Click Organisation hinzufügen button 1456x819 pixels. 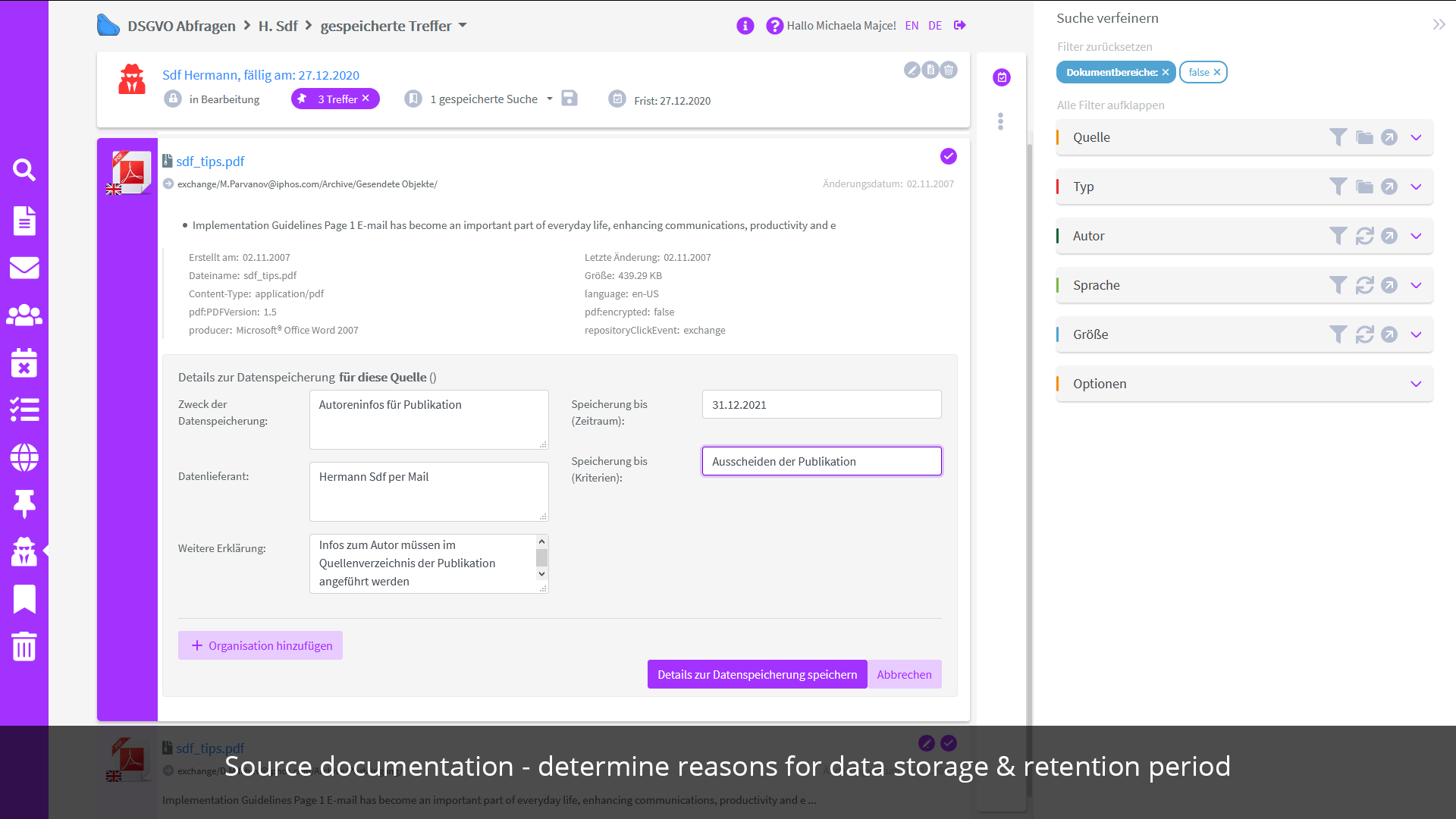(260, 645)
